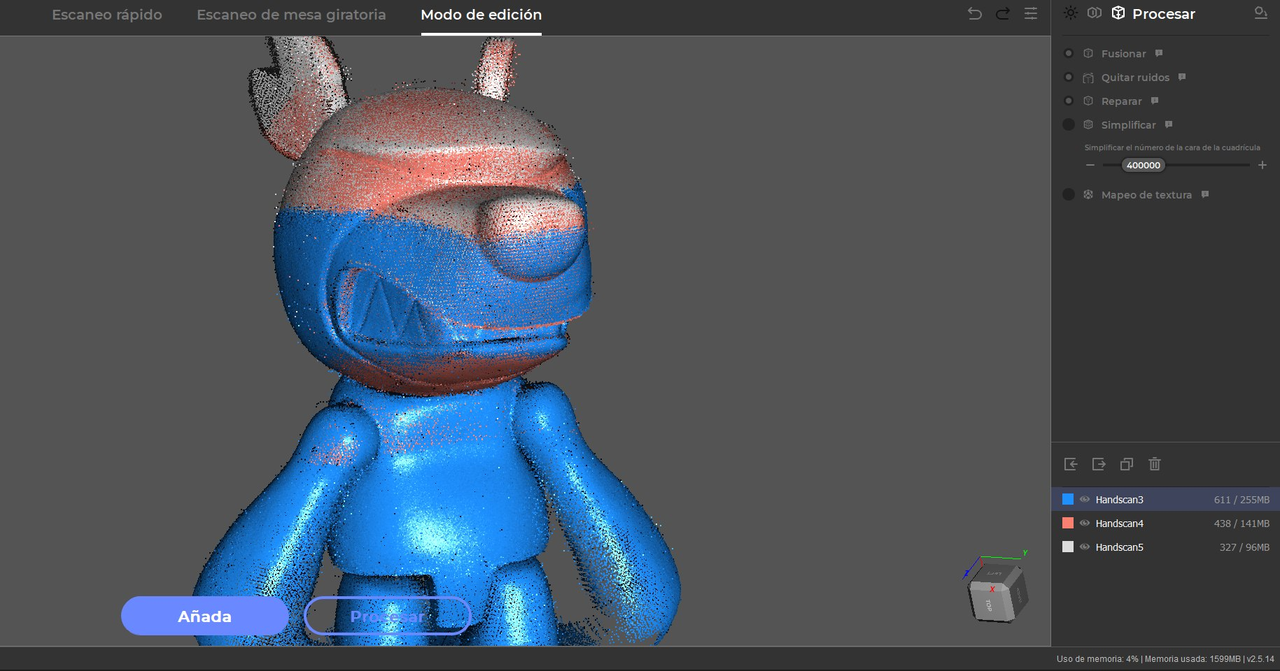The width and height of the screenshot is (1280, 671).
Task: Select the Handscan5 scan row
Action: pyautogui.click(x=1166, y=547)
